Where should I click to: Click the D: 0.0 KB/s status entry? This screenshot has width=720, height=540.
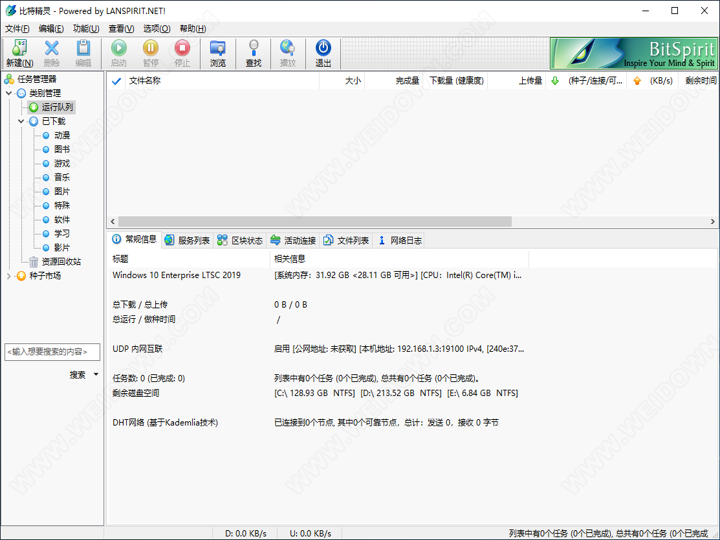(x=246, y=533)
